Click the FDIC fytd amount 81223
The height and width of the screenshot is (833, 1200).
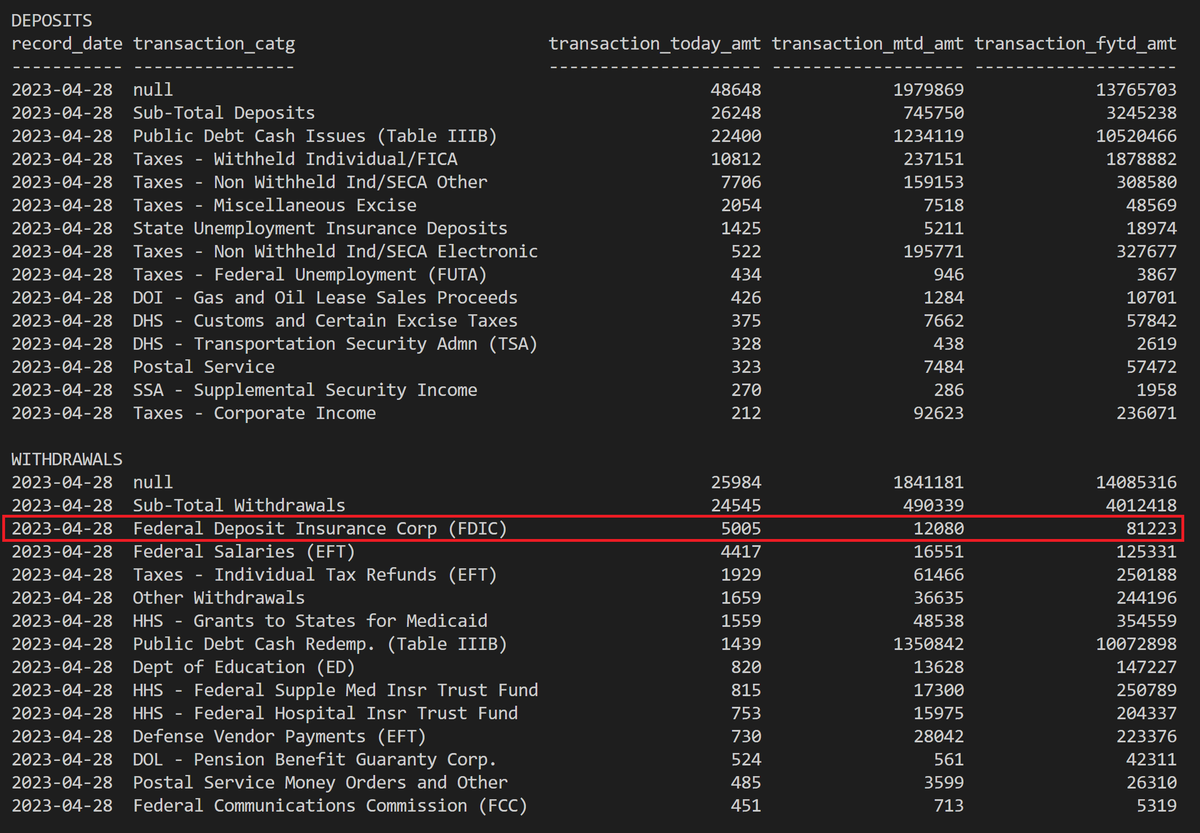(1151, 528)
